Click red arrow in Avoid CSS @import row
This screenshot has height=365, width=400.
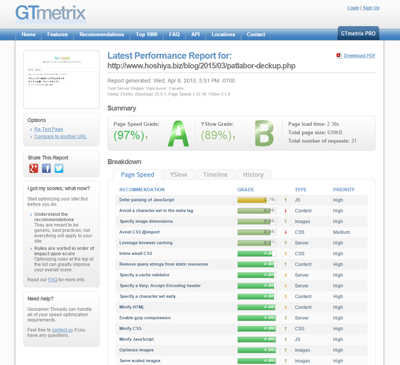286,232
